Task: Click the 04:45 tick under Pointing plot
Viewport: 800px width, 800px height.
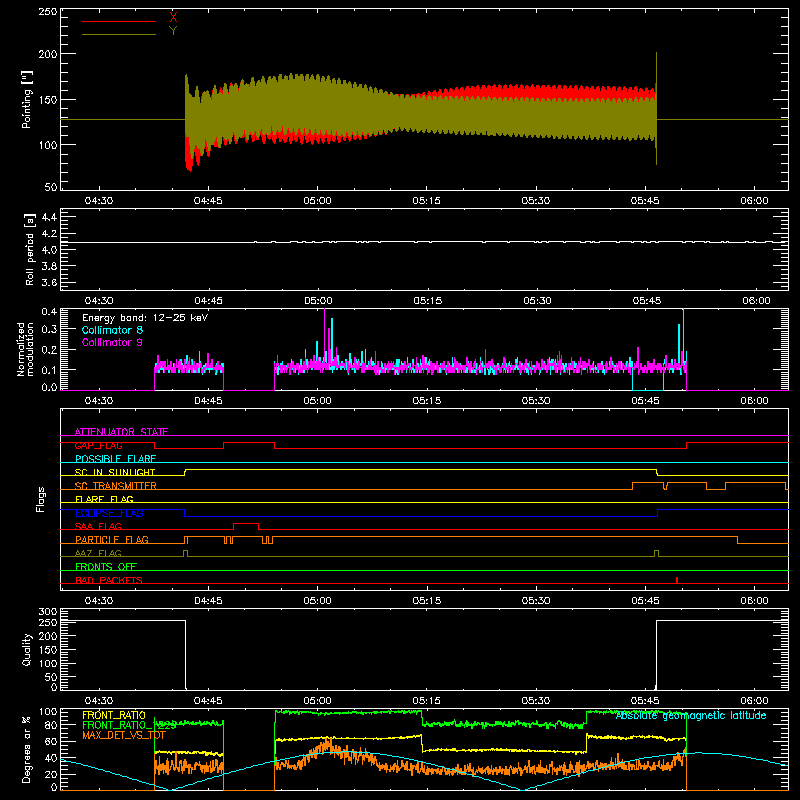Action: click(x=208, y=201)
